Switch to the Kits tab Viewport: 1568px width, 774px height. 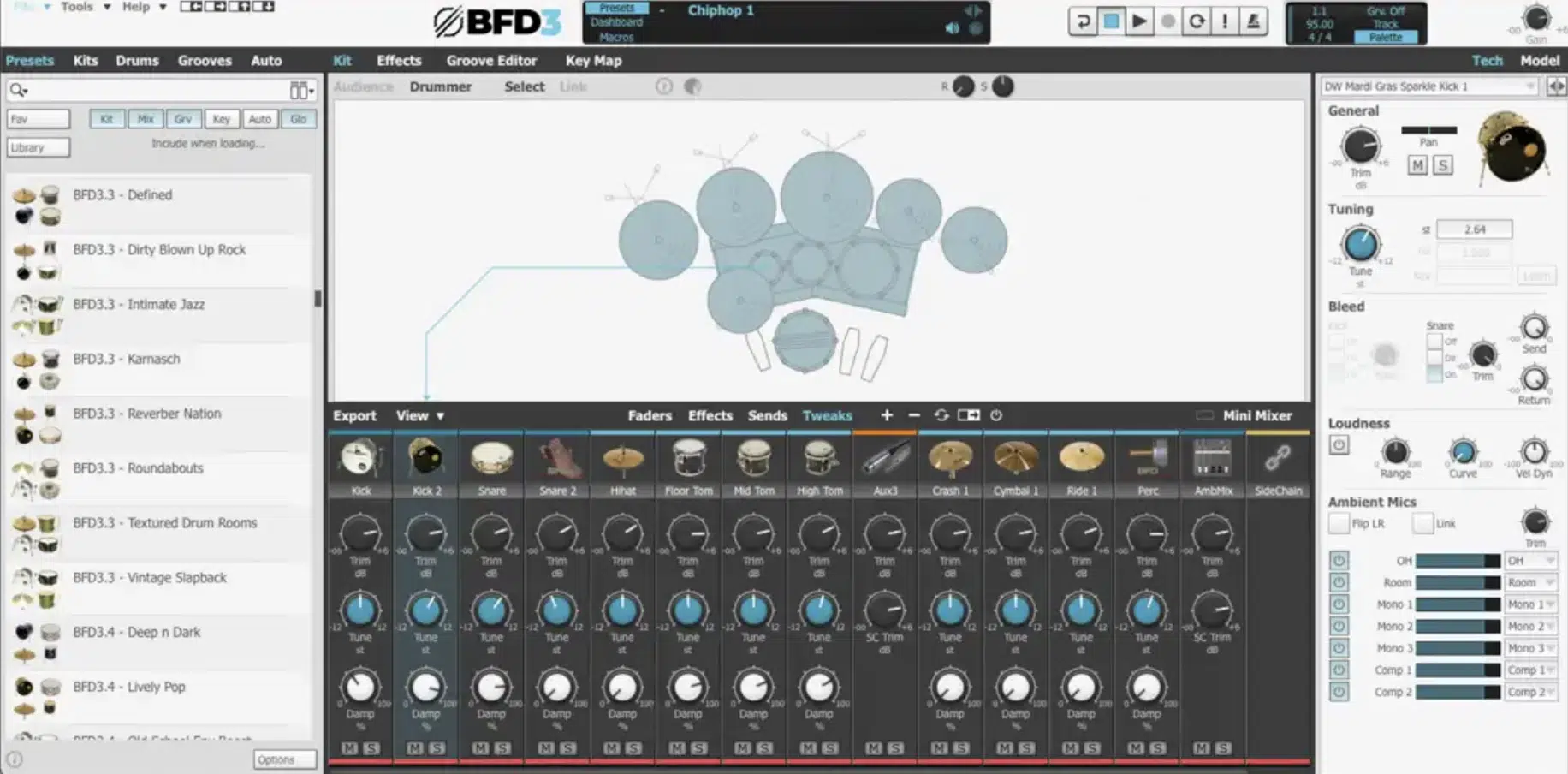coord(86,61)
